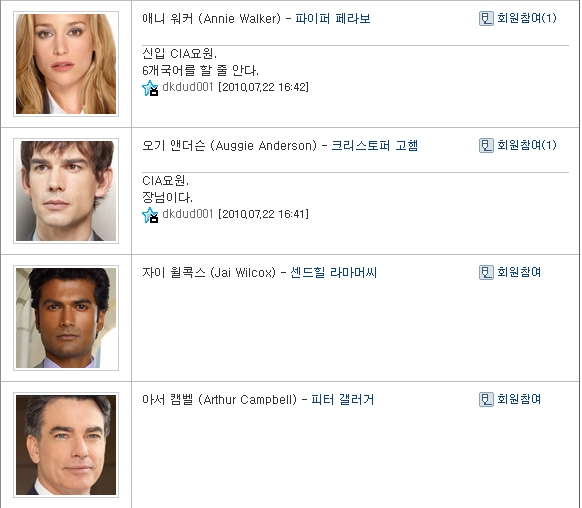Click 회원참여(1) text for Auggie Anderson
The image size is (582, 508).
tap(527, 145)
